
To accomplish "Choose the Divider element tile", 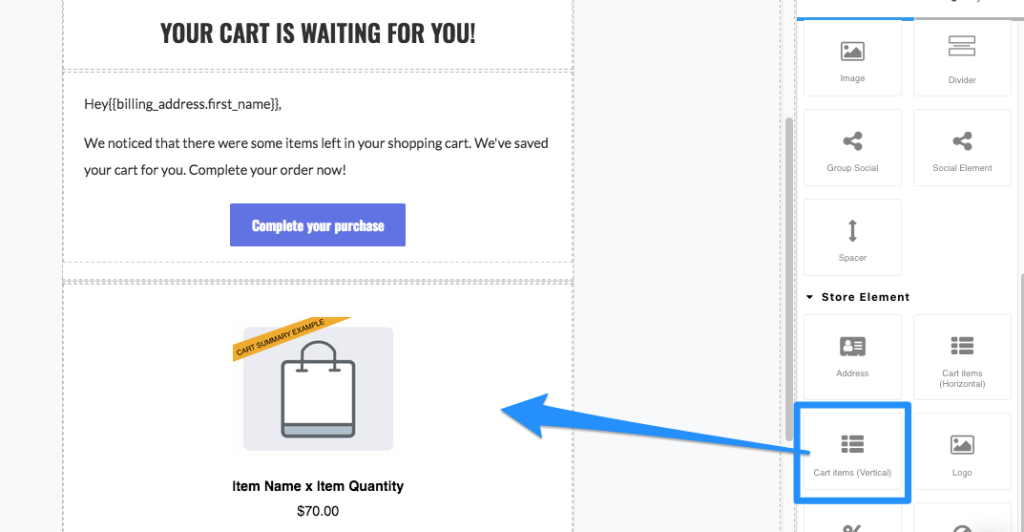I will coord(962,58).
